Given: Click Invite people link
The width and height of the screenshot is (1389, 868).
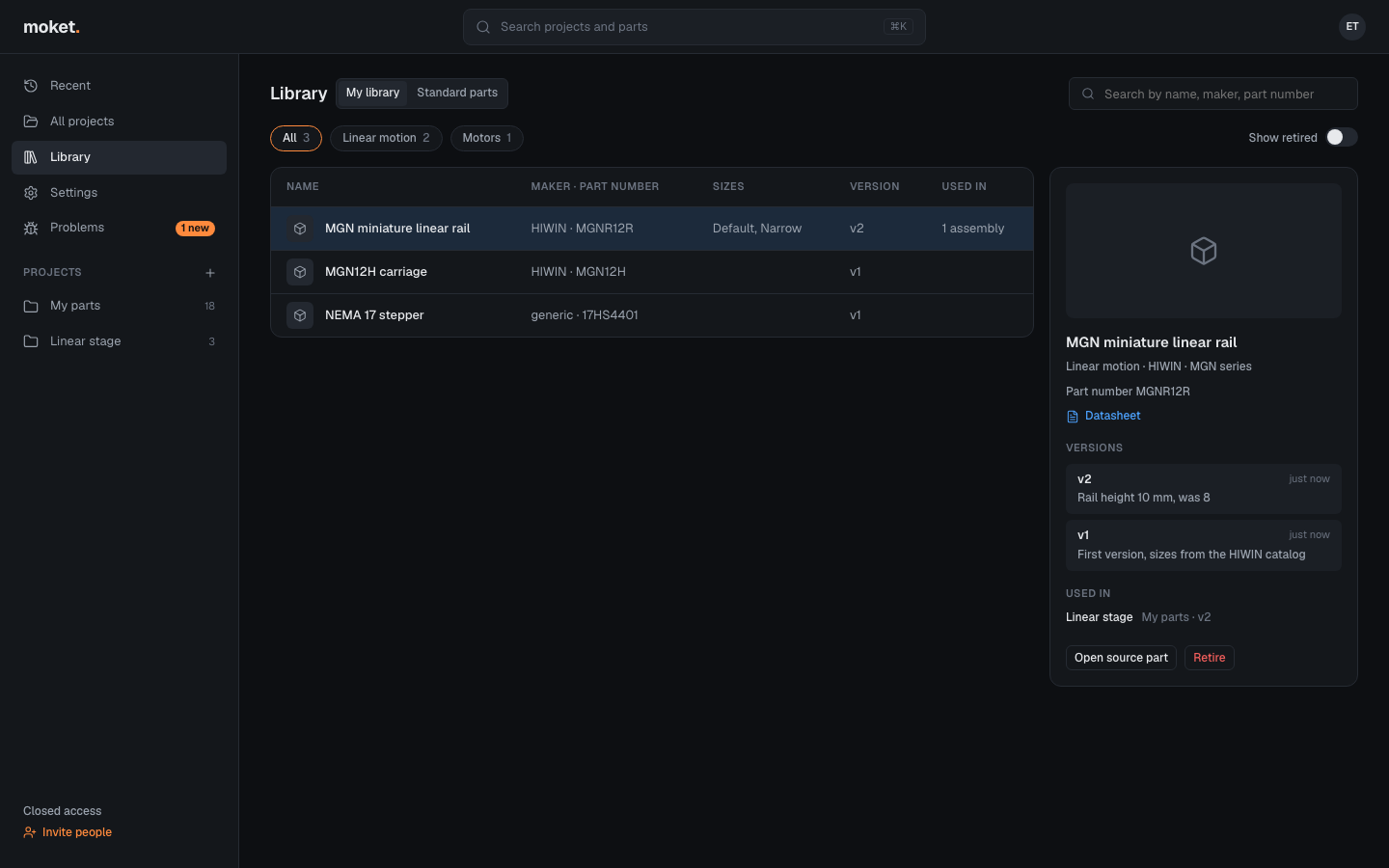Looking at the screenshot, I should pos(68,832).
